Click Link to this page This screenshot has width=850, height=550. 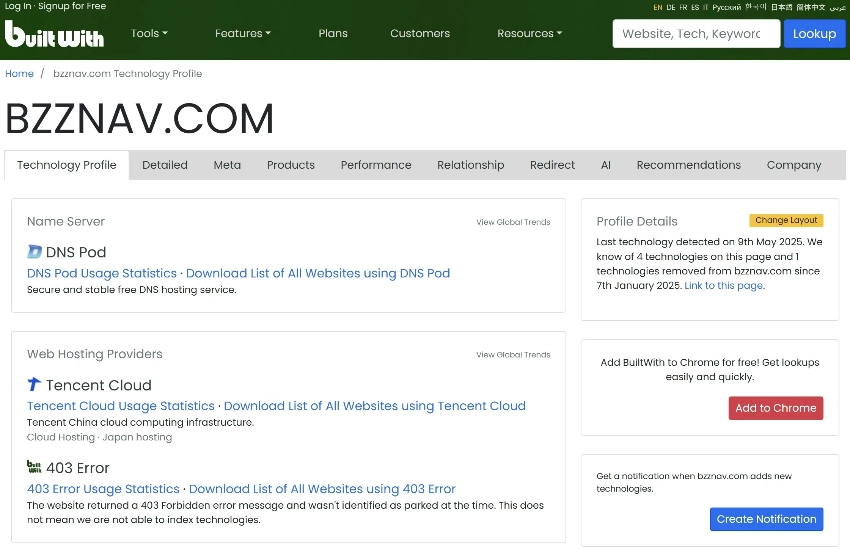724,286
